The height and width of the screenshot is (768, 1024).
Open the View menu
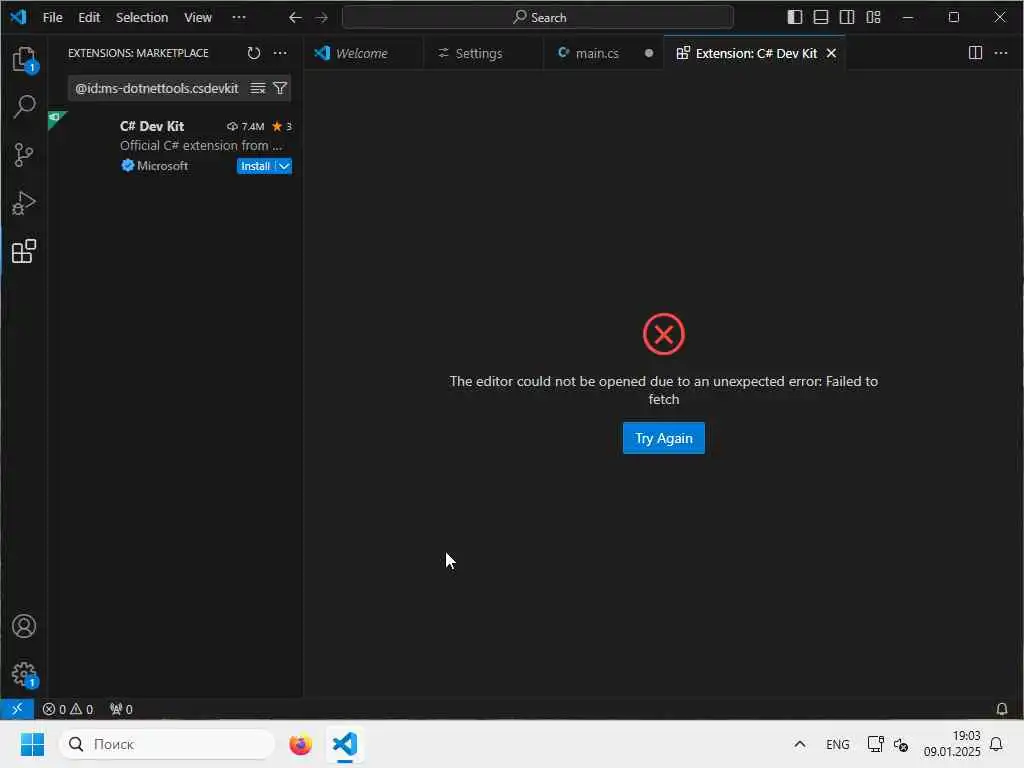pyautogui.click(x=198, y=18)
